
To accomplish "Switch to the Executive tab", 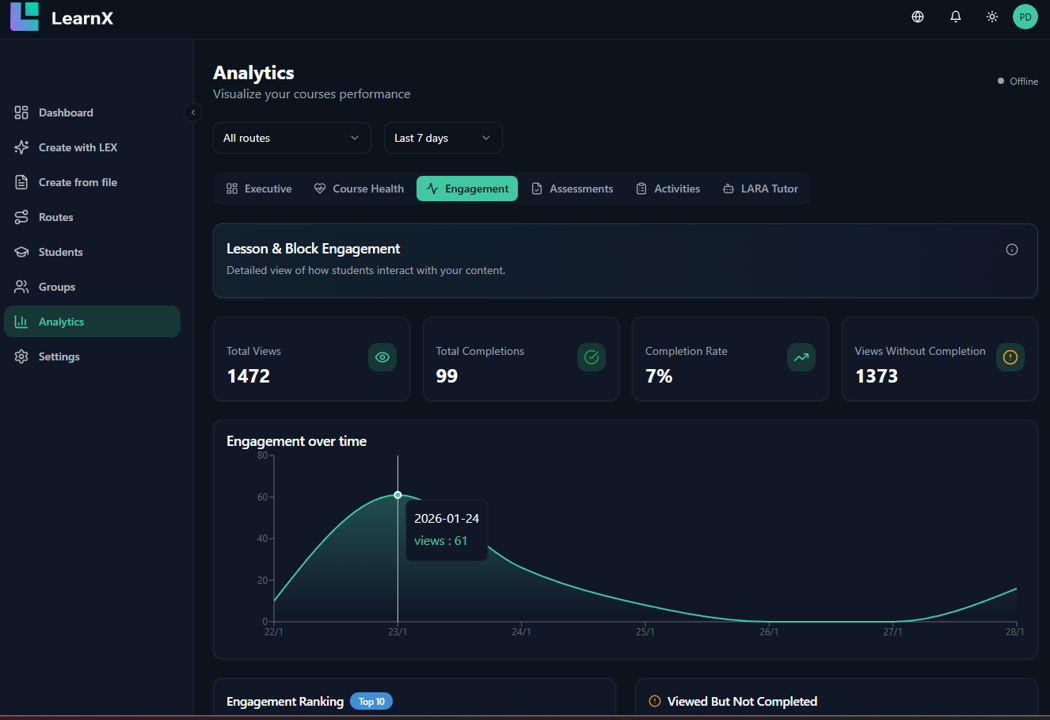I will (x=259, y=189).
